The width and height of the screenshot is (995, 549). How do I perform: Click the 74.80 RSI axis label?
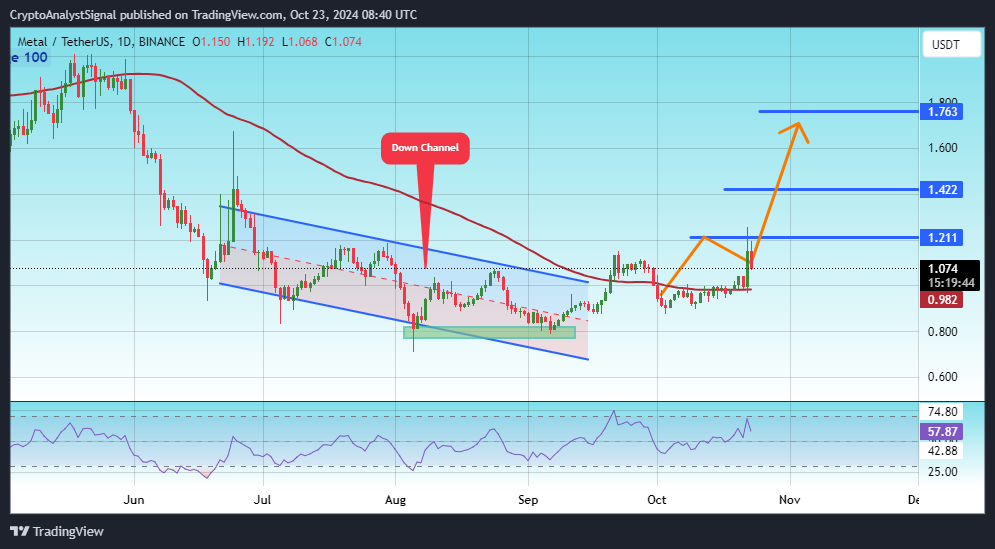pyautogui.click(x=942, y=412)
